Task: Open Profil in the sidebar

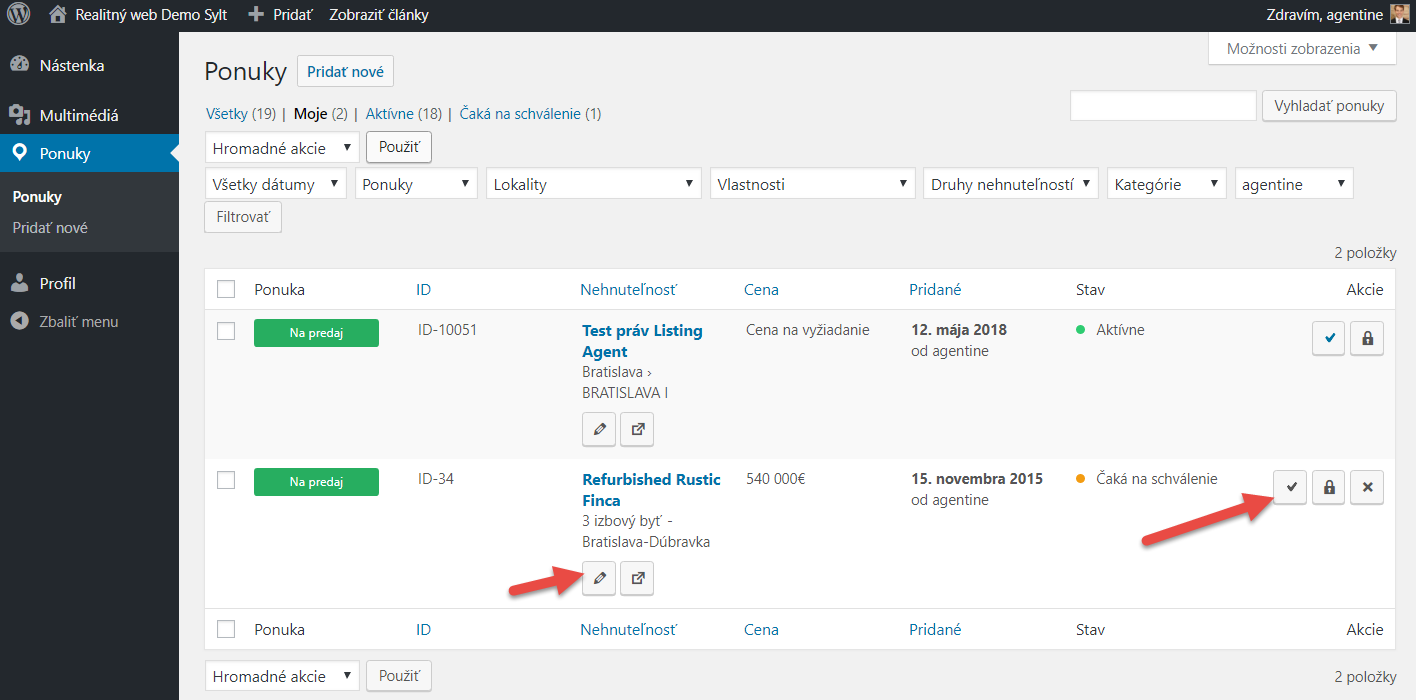Action: click(58, 283)
